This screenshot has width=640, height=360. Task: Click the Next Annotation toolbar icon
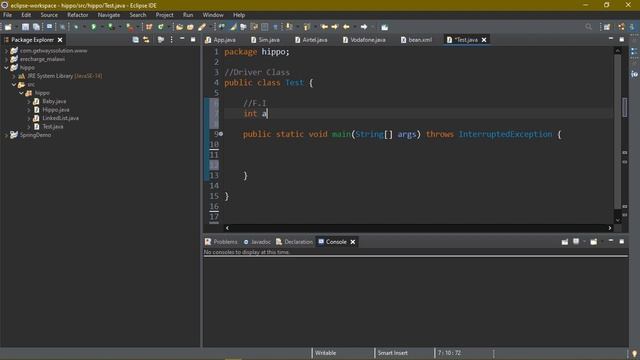pyautogui.click(x=289, y=27)
